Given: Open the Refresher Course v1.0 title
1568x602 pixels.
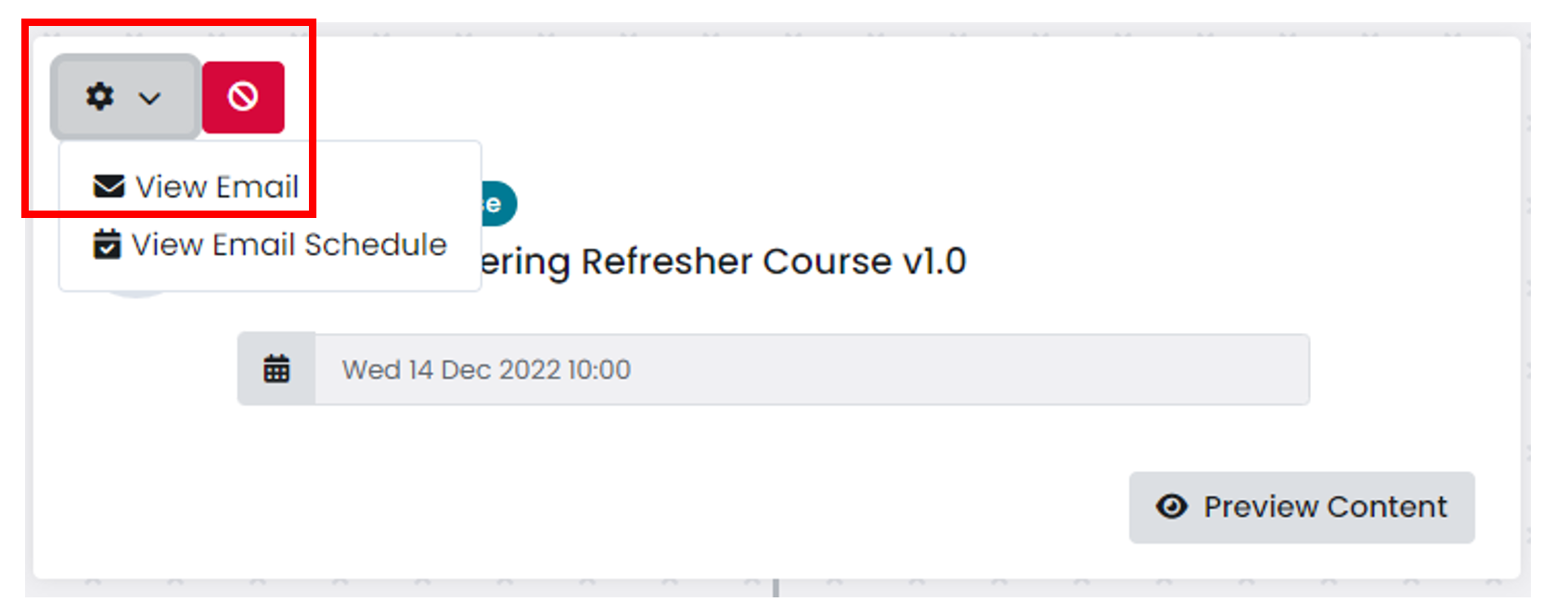Looking at the screenshot, I should [723, 262].
